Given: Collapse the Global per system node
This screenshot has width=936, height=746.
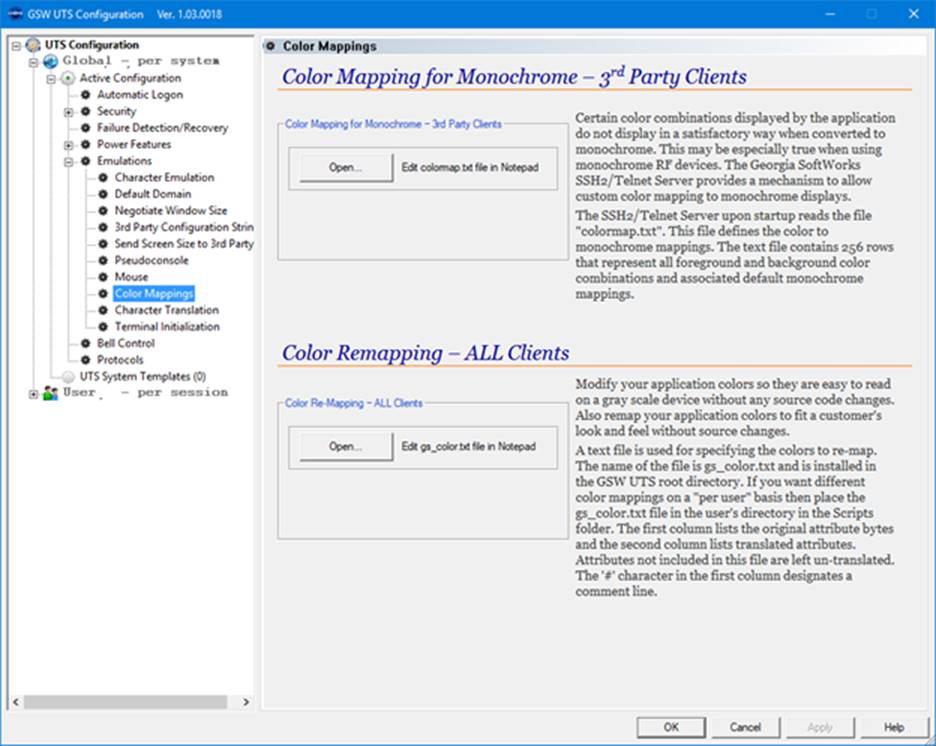Looking at the screenshot, I should click(x=33, y=62).
